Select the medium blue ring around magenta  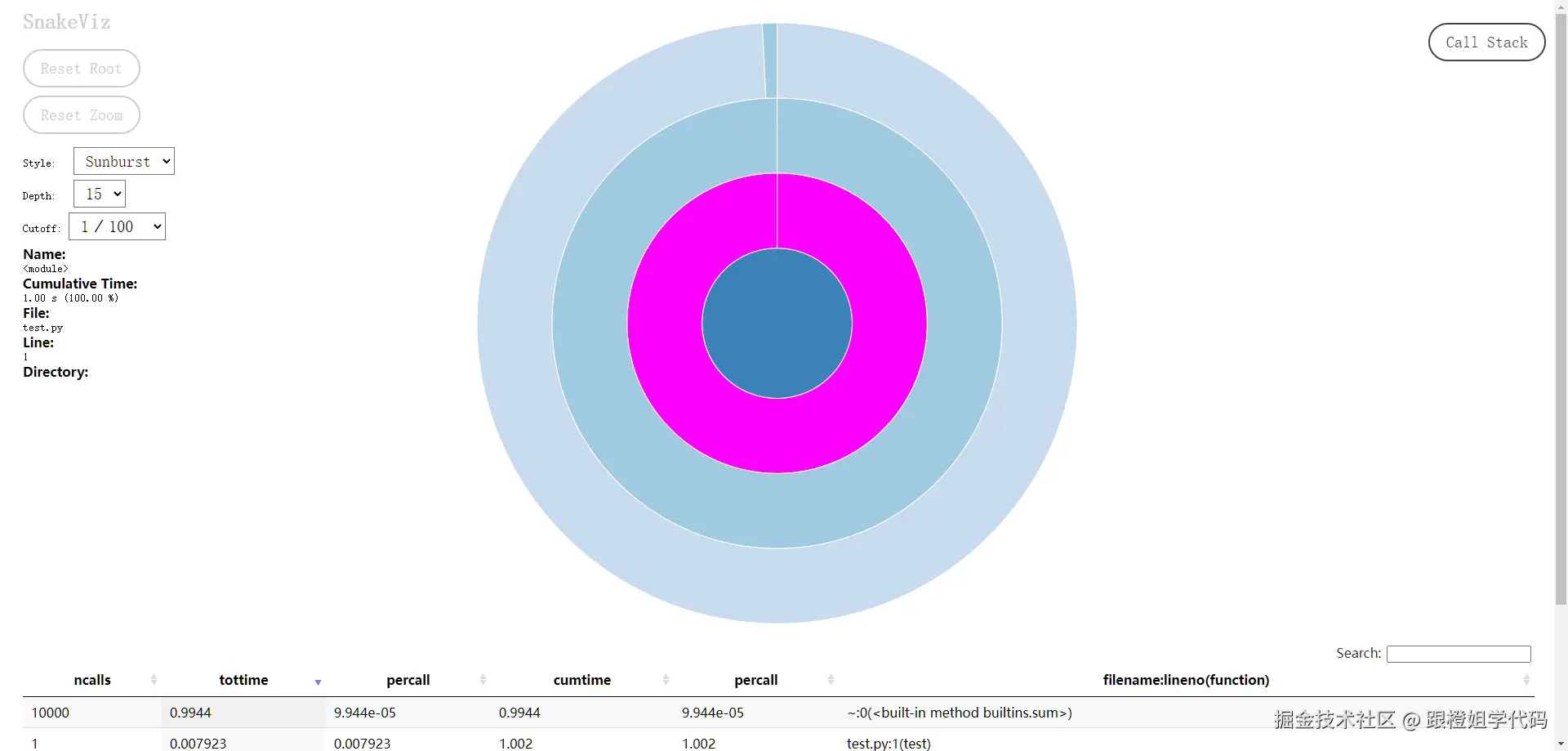point(777,511)
